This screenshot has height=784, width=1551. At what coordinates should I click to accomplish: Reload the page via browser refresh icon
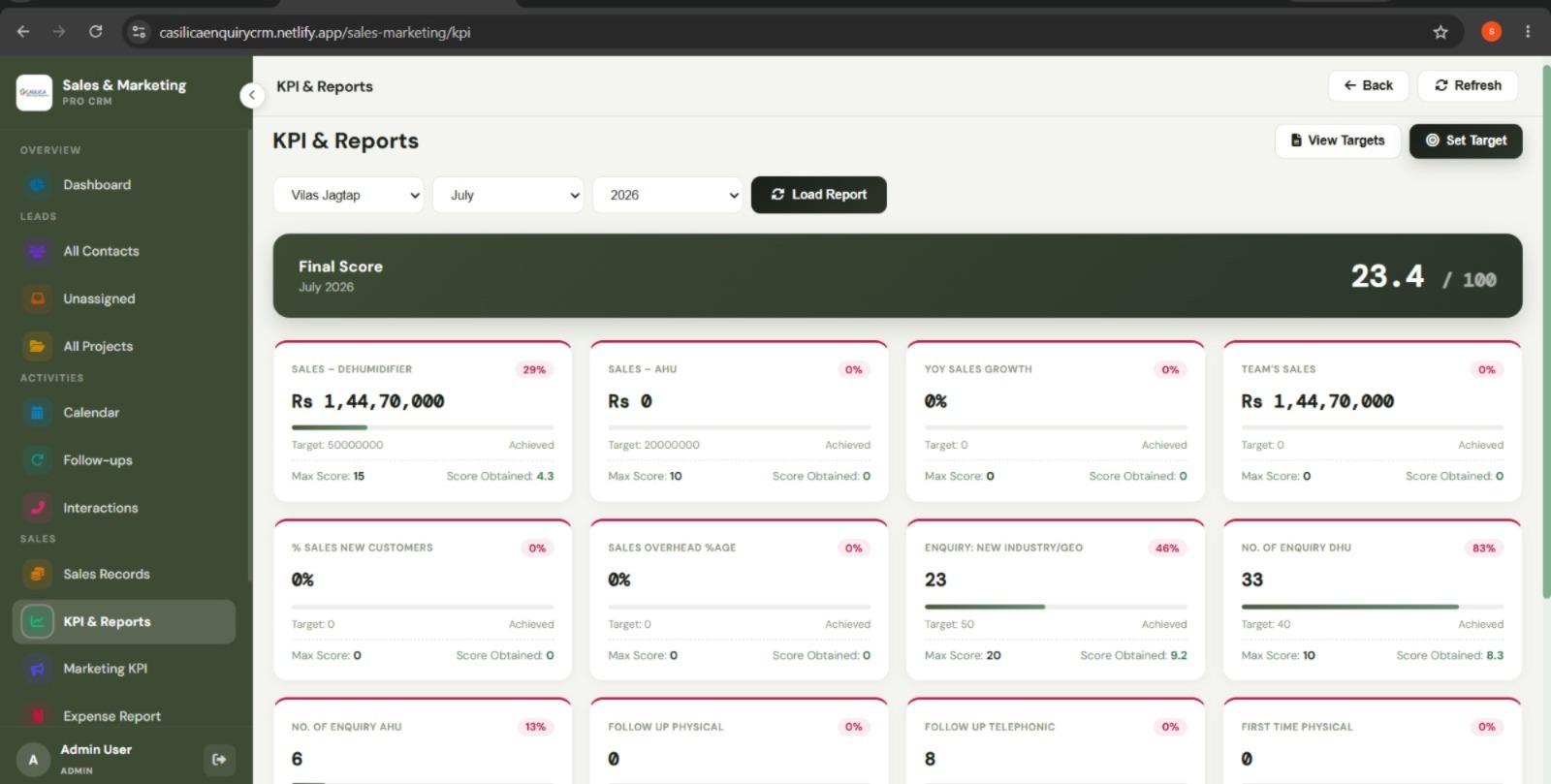pos(95,32)
